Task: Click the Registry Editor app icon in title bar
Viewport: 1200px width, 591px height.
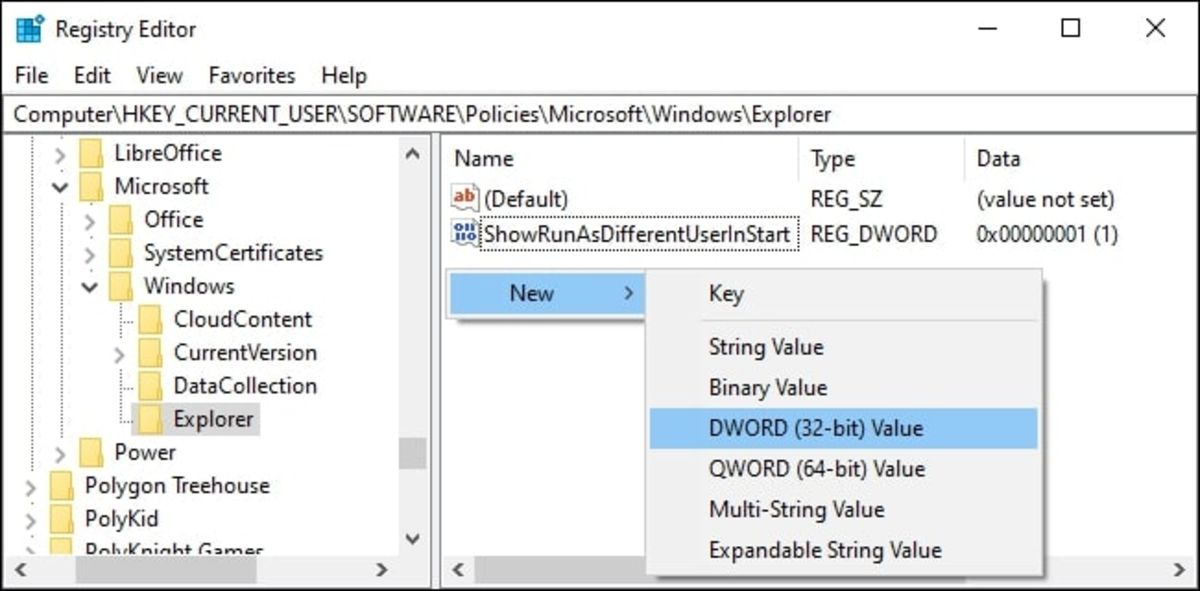Action: click(30, 29)
